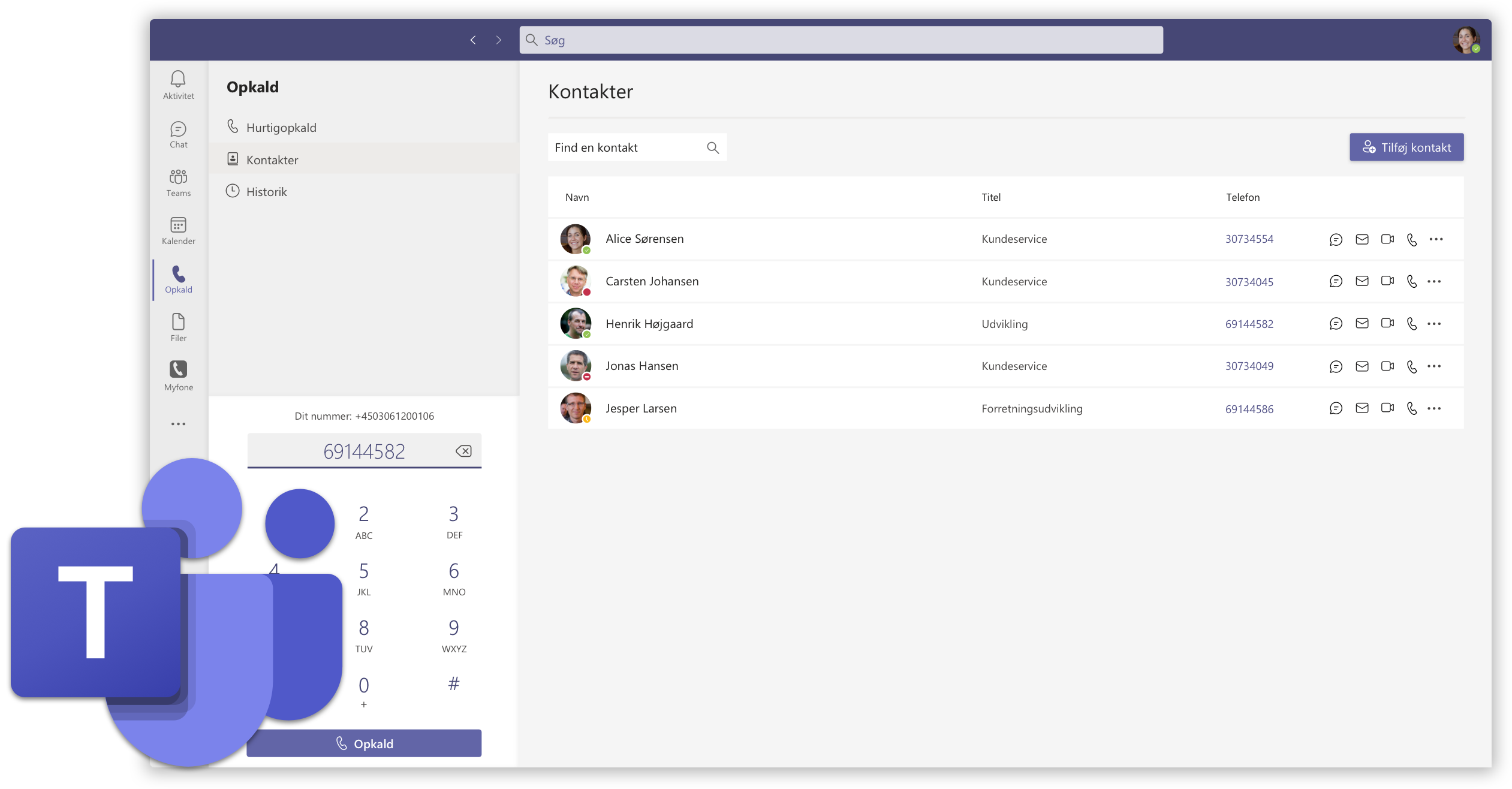Image resolution: width=1512 pixels, height=789 pixels.
Task: Start chat with Carsten Johansen
Action: click(x=1336, y=281)
